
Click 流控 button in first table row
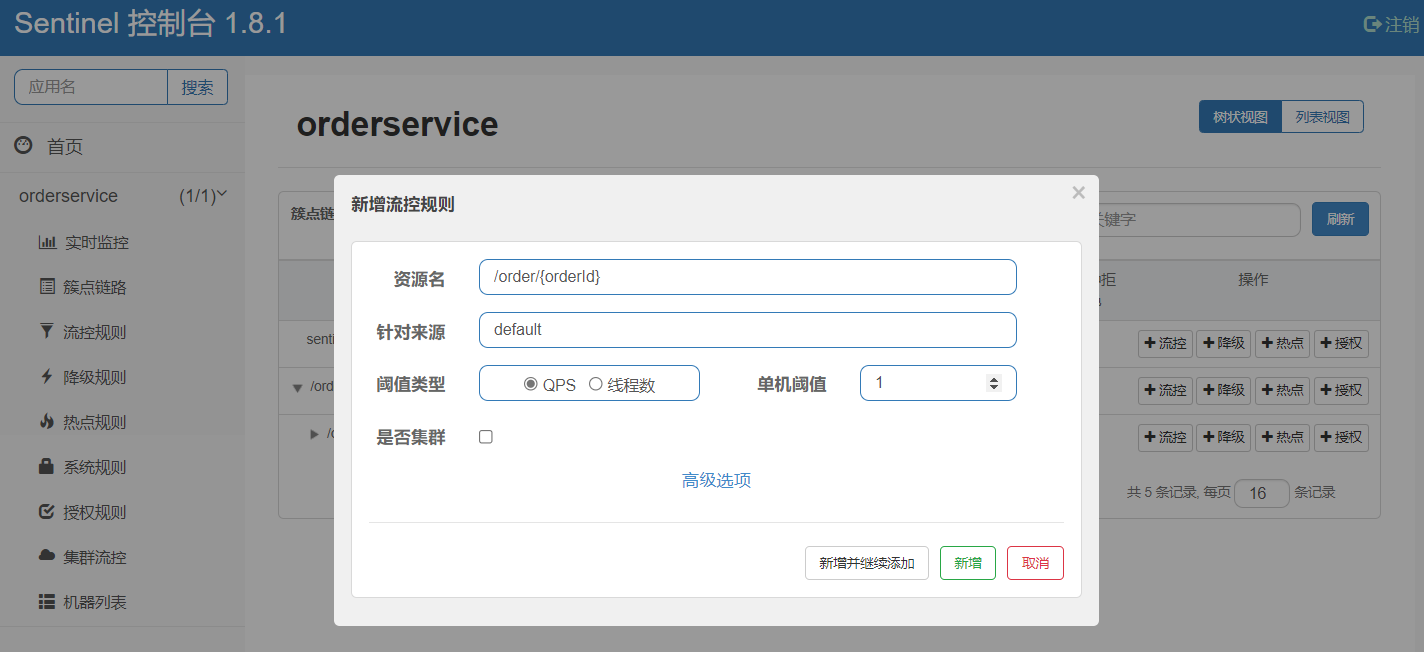click(x=1165, y=343)
